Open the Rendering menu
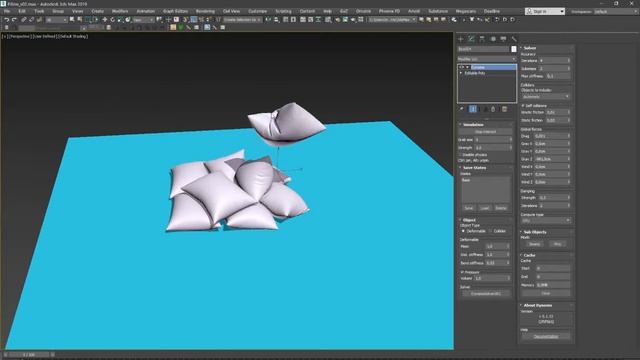The width and height of the screenshot is (640, 360). [x=205, y=11]
